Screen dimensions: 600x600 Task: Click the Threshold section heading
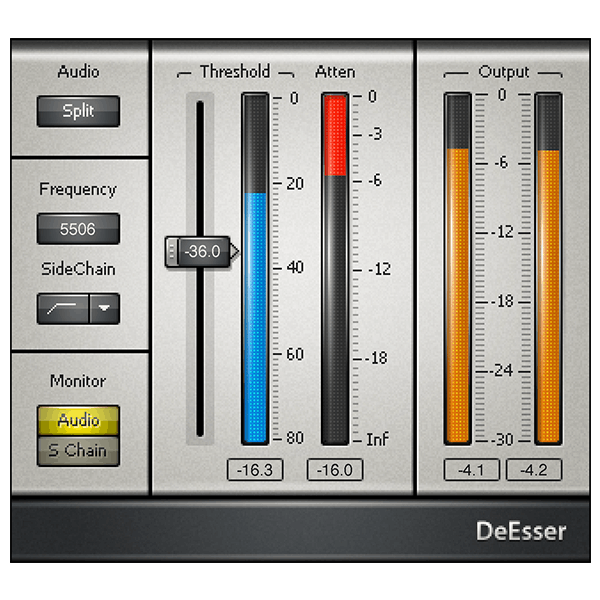[234, 72]
